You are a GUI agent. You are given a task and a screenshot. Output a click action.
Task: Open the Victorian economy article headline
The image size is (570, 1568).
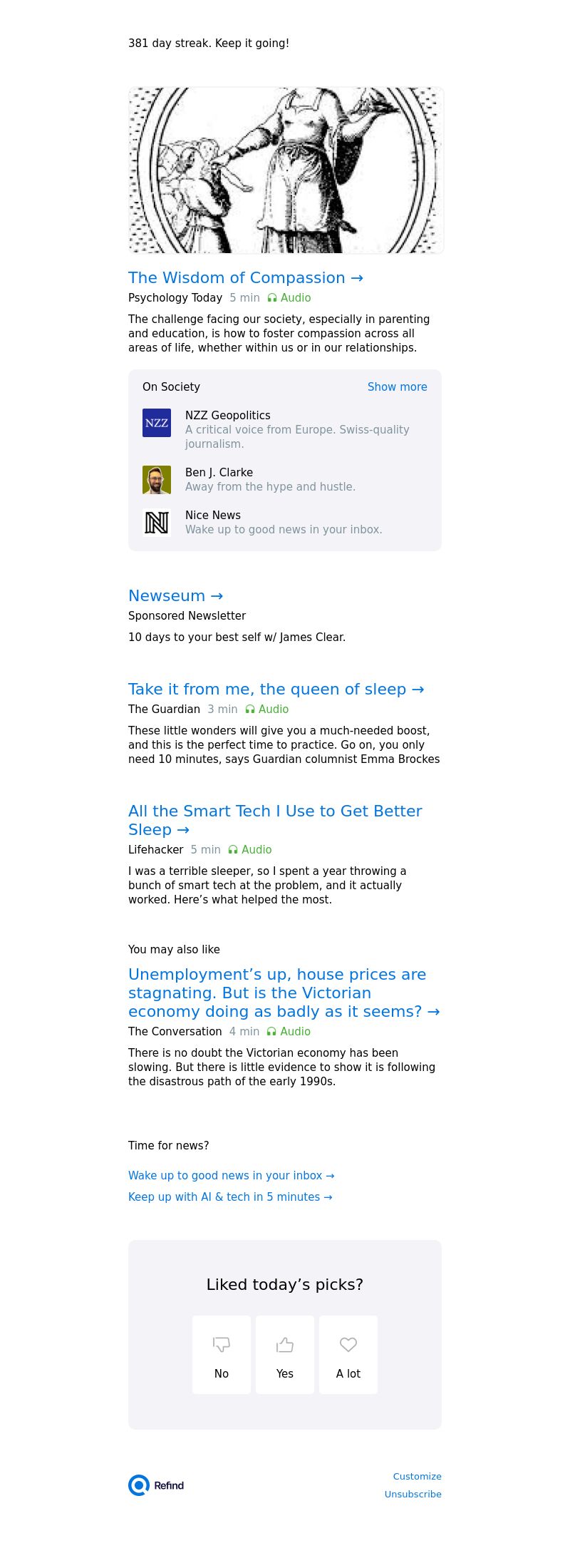pyautogui.click(x=284, y=993)
